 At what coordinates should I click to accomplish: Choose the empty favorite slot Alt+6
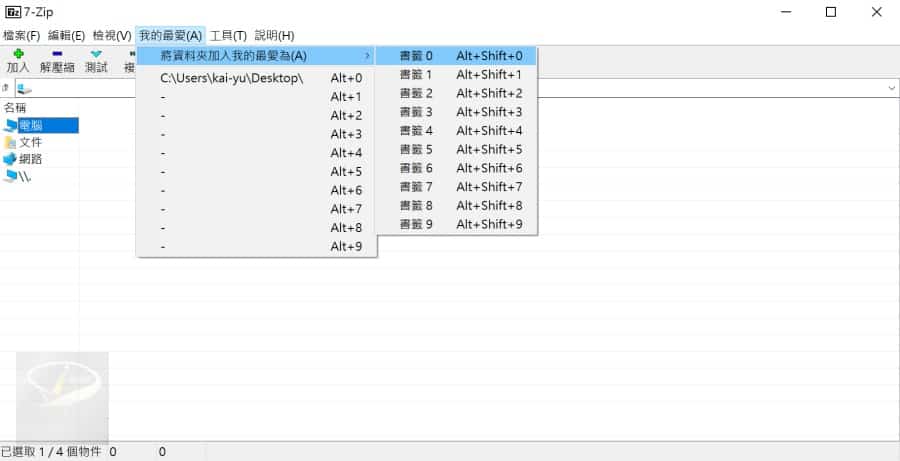(x=257, y=190)
